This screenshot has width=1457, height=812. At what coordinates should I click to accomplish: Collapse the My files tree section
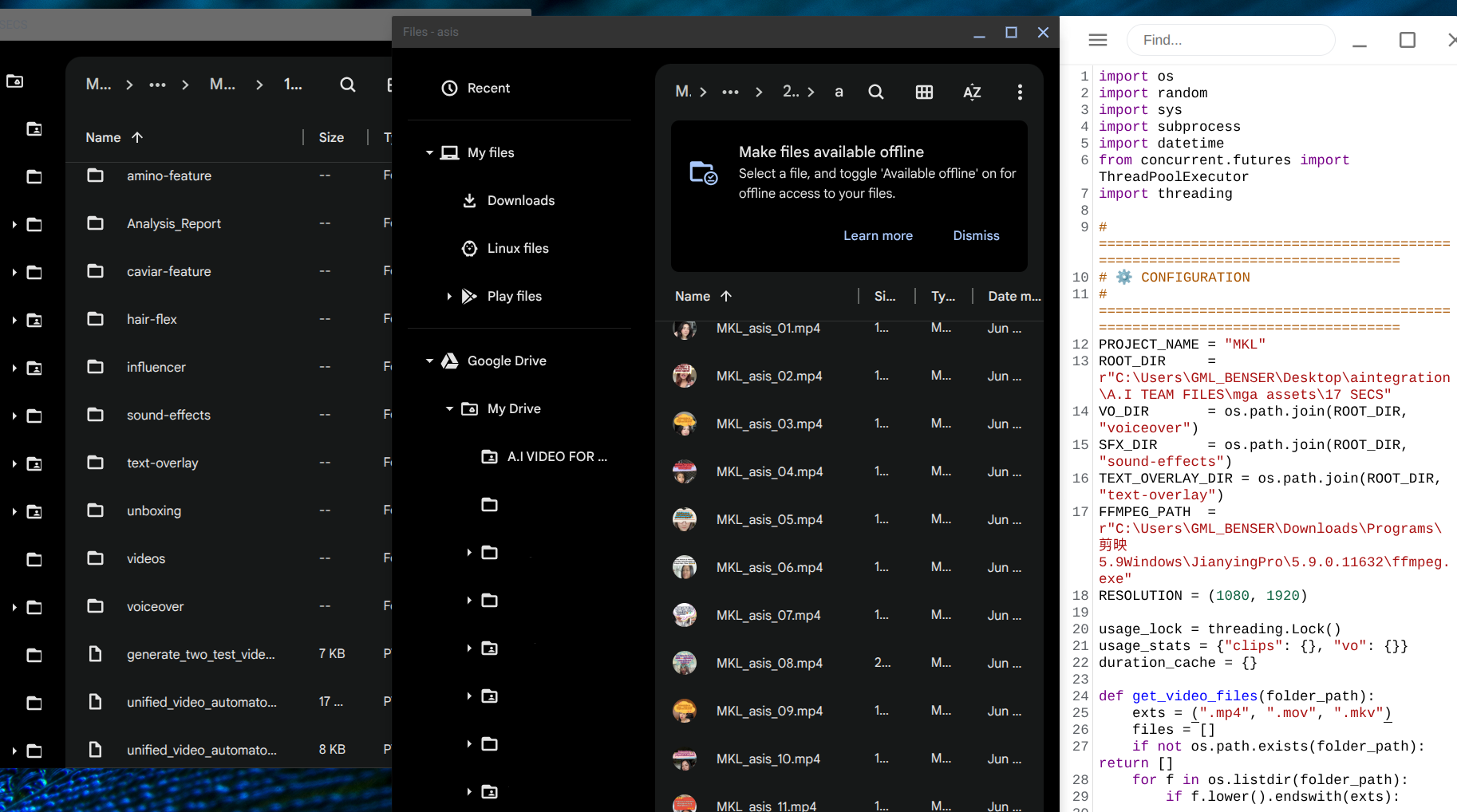point(429,152)
